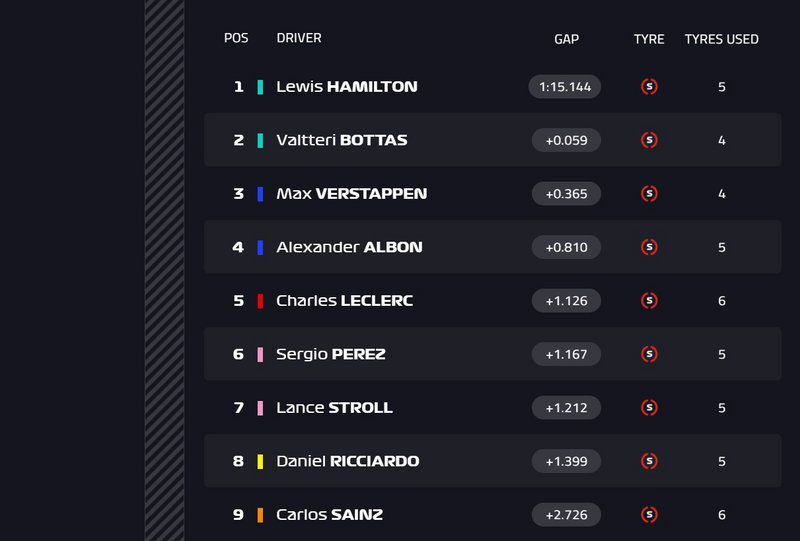This screenshot has height=541, width=800.
Task: Click the TYRES USED column header
Action: [721, 39]
